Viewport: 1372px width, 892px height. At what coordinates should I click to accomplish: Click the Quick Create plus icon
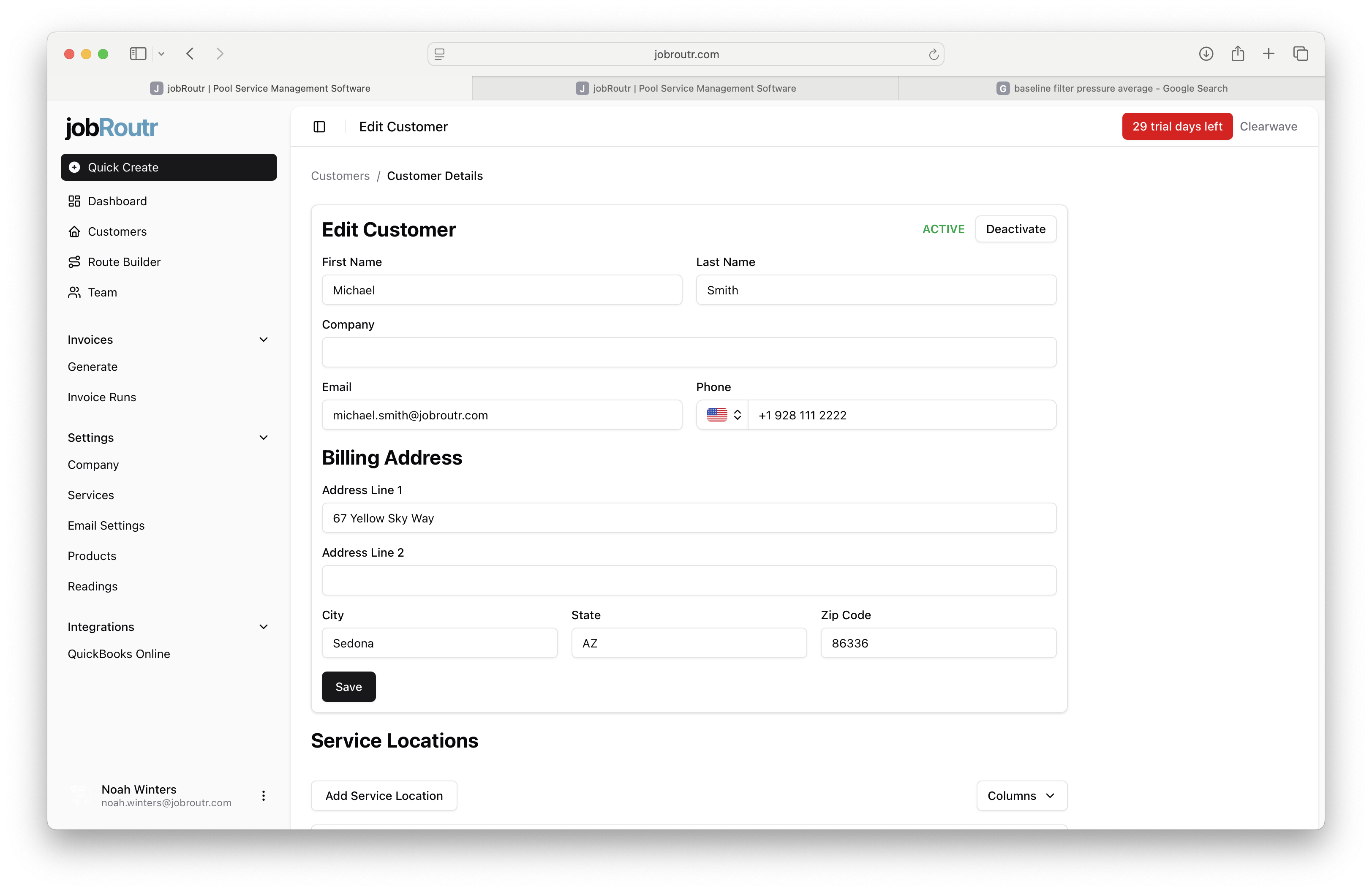(x=75, y=167)
